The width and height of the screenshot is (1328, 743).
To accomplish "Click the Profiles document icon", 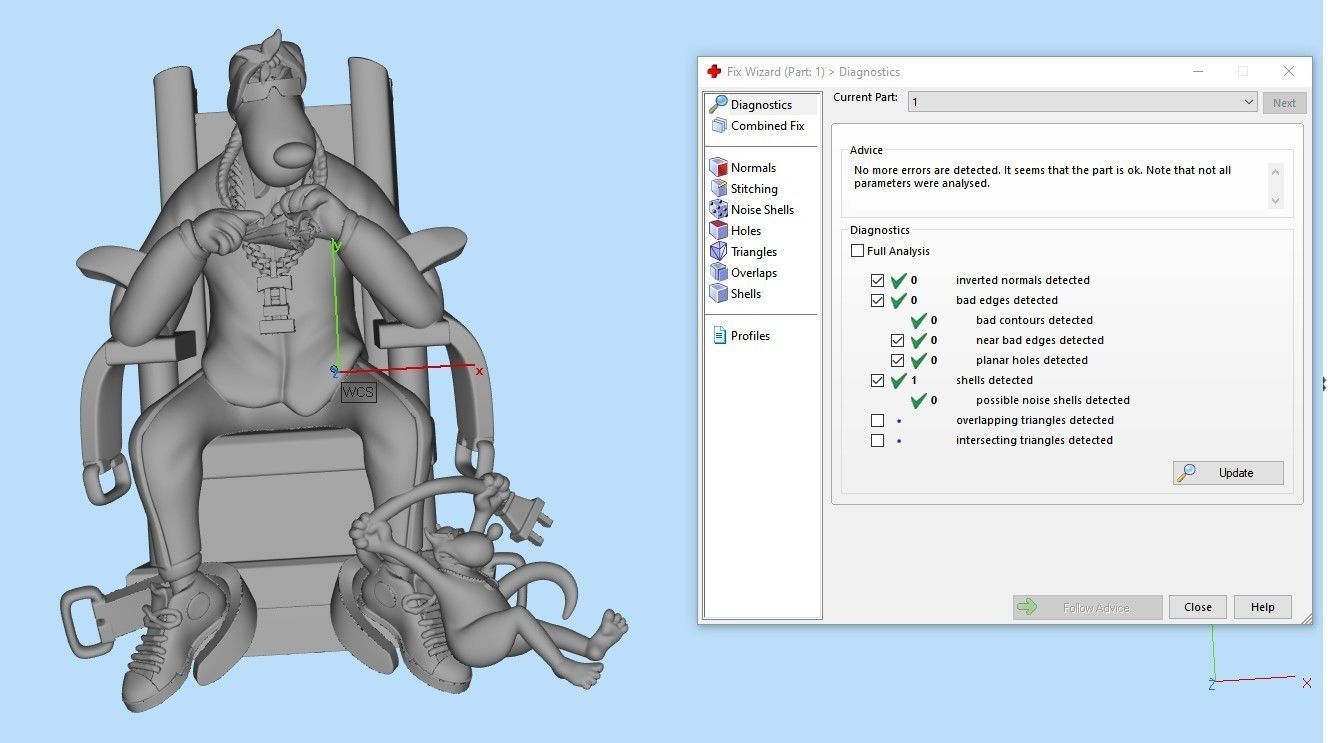I will point(719,336).
